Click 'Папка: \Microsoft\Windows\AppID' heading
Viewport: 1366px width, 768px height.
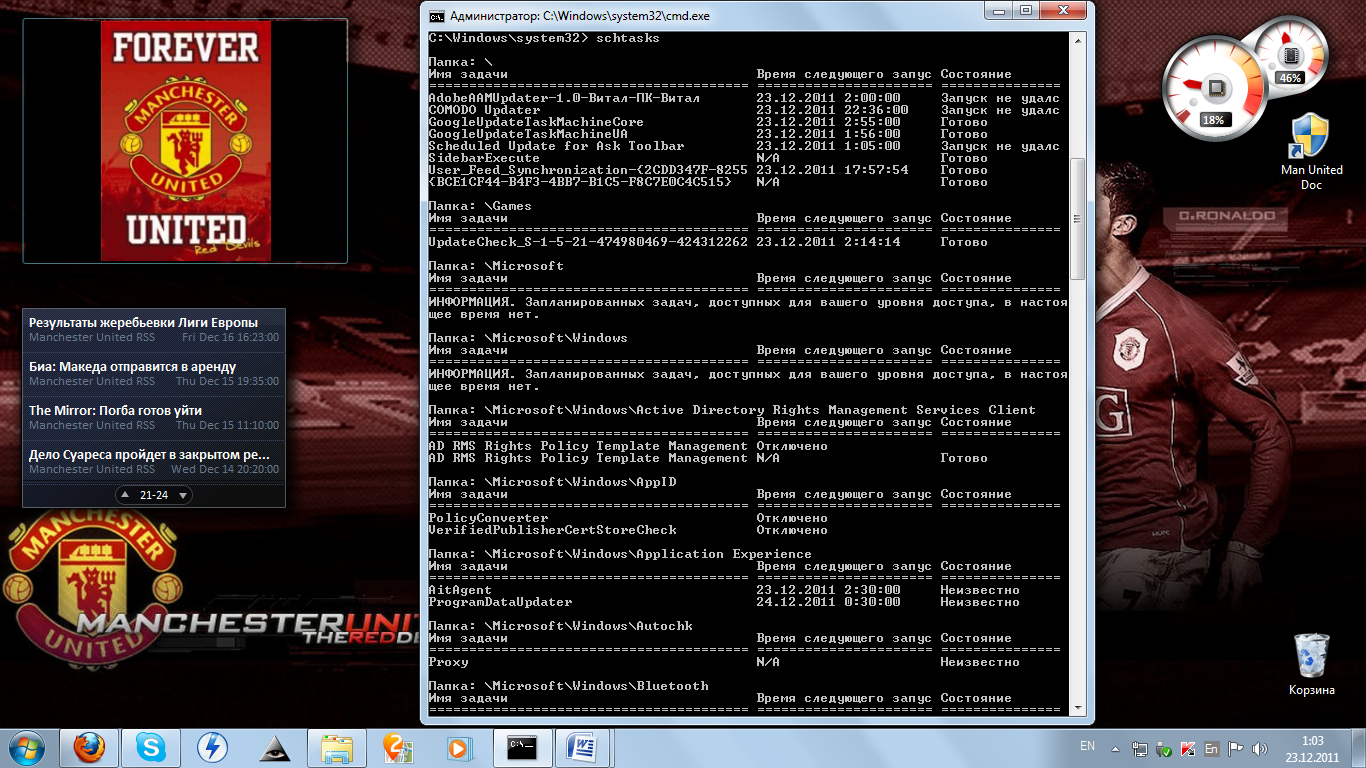click(x=552, y=482)
